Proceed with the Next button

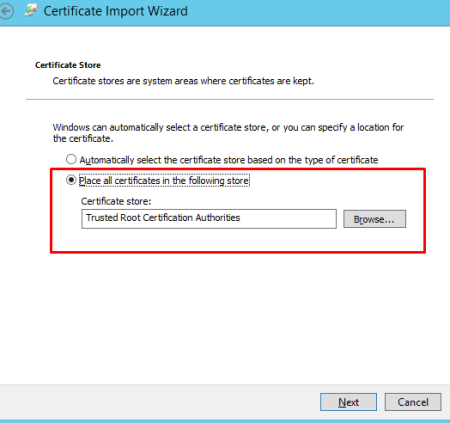tap(348, 402)
